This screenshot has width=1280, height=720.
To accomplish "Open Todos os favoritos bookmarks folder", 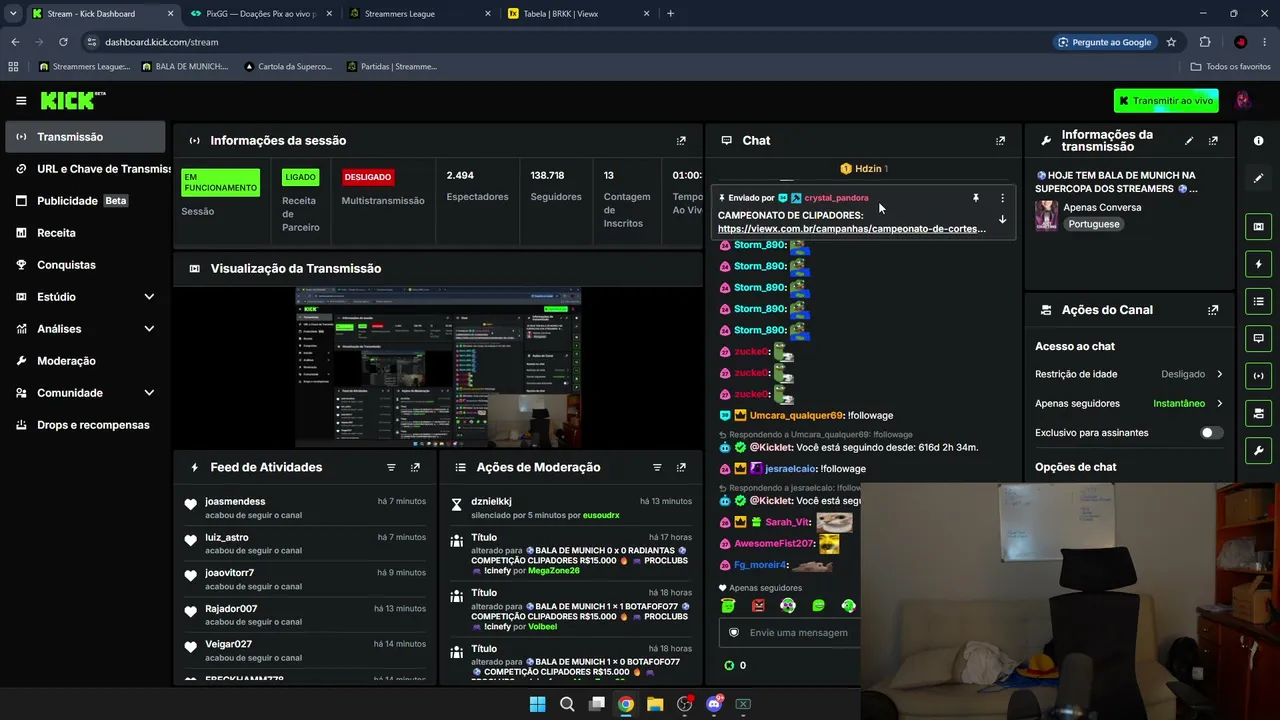I will tap(1231, 67).
